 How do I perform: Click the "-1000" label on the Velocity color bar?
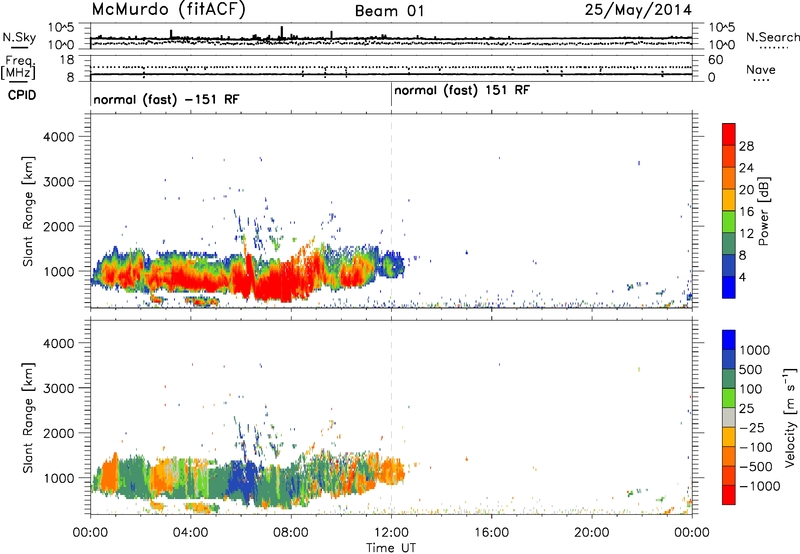point(760,486)
